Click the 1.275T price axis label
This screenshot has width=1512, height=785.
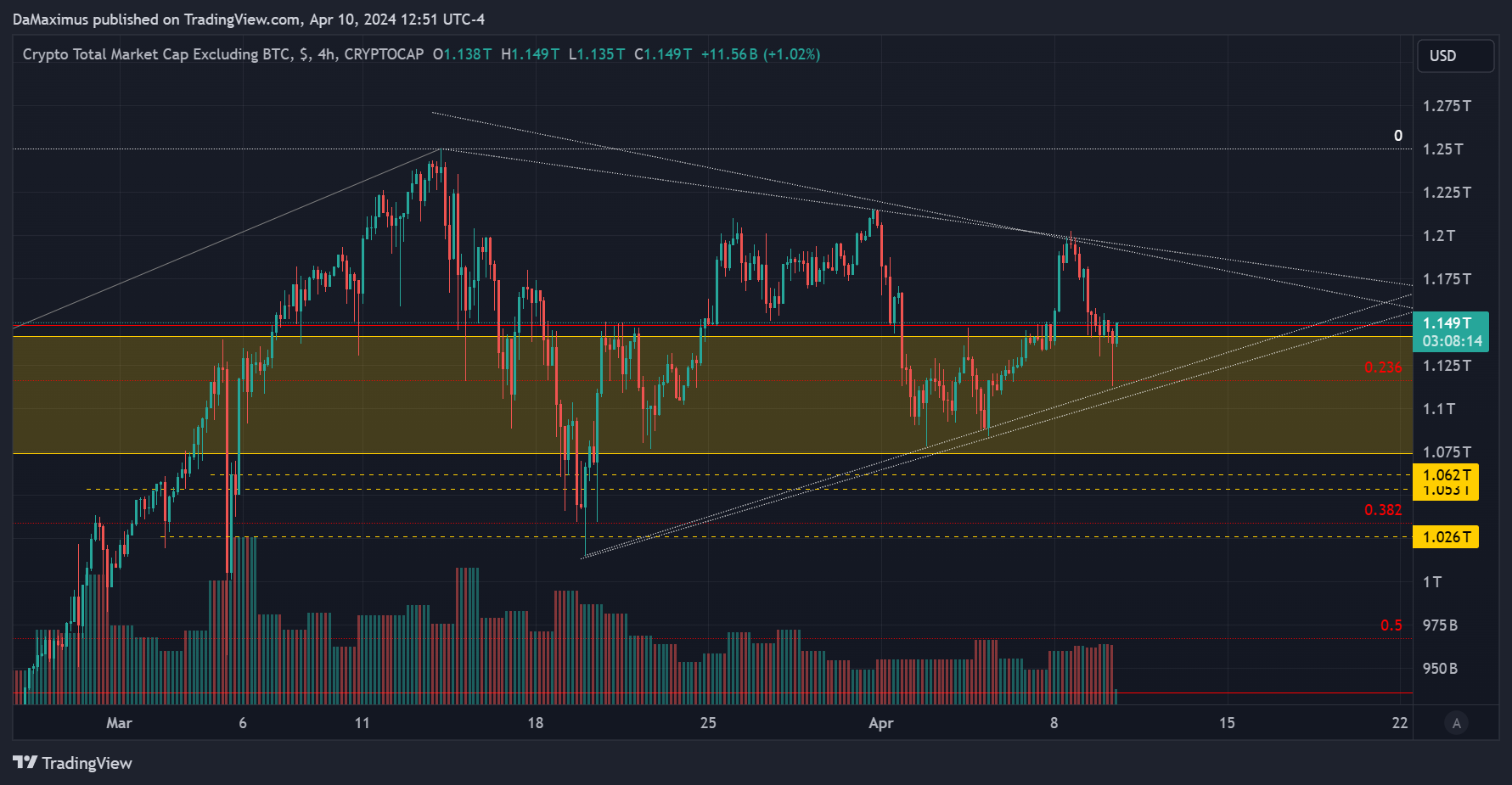1447,106
